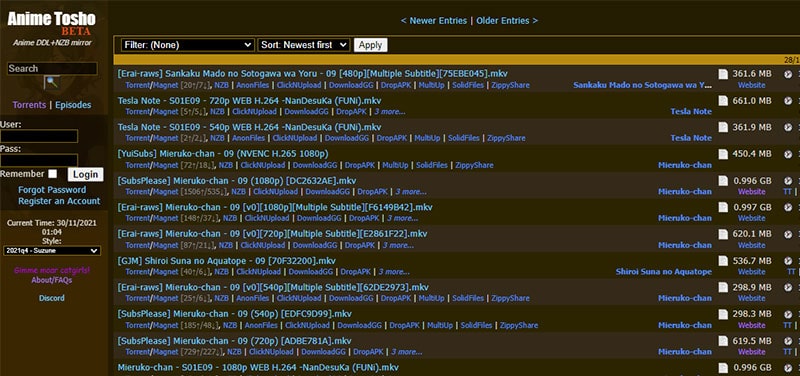Click clock icon in Sankaku Mado 480p row

pos(788,74)
